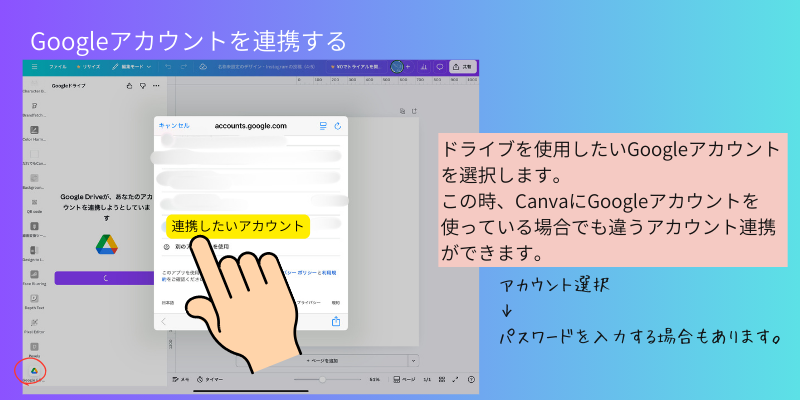Click the ページを追加 add page button
This screenshot has height=400, width=800.
click(321, 360)
